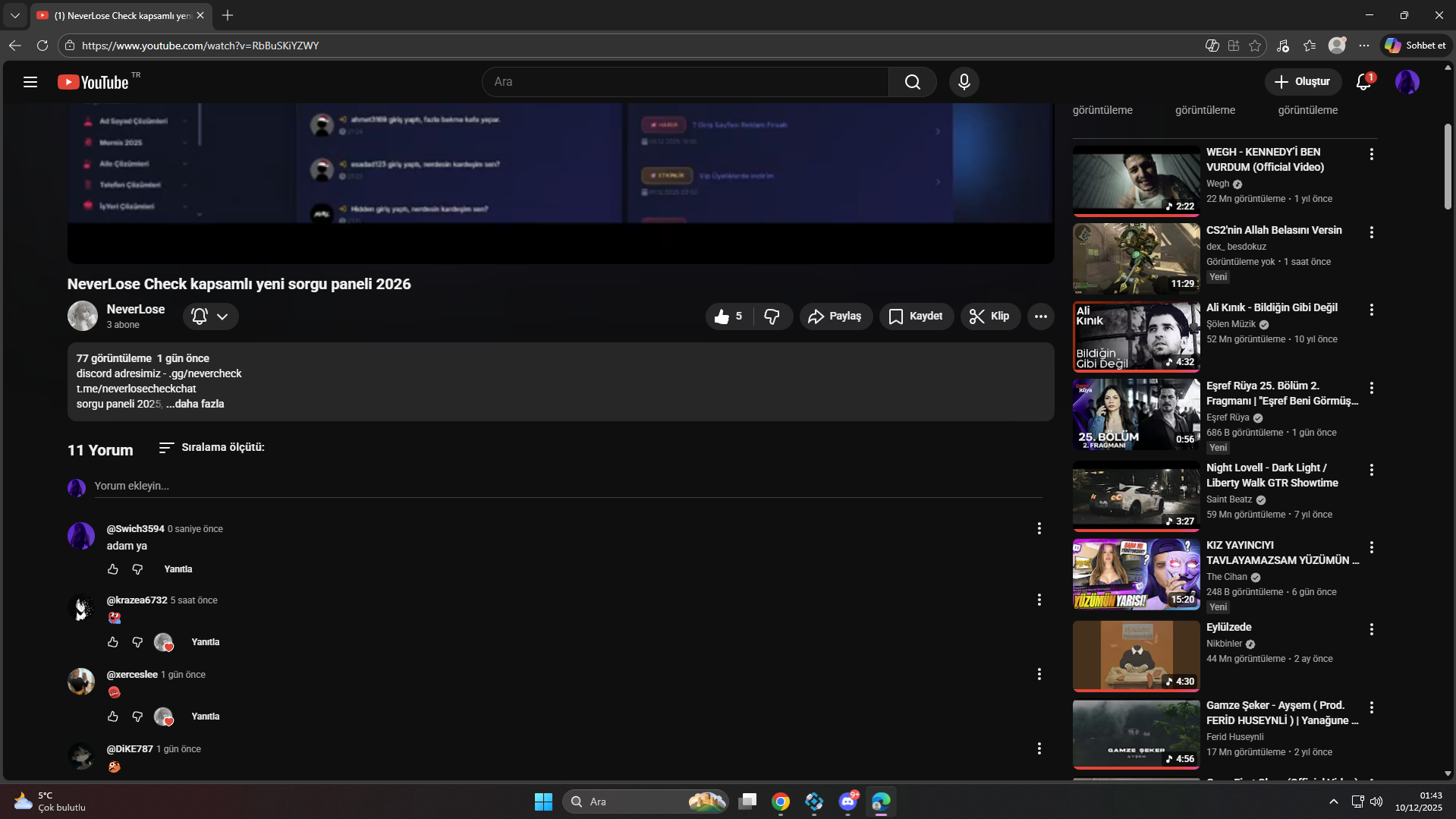The image size is (1456, 819).
Task: Click the page vertical scrollbar
Action: tap(1448, 167)
